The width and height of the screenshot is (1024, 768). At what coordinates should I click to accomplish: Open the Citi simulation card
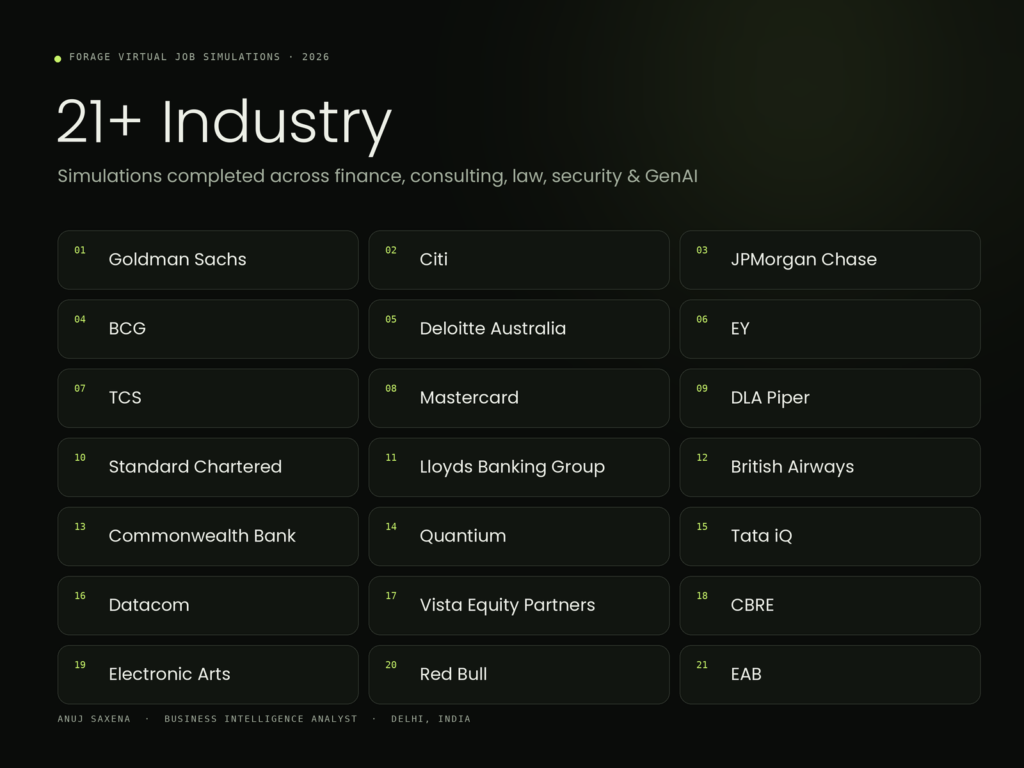tap(519, 260)
